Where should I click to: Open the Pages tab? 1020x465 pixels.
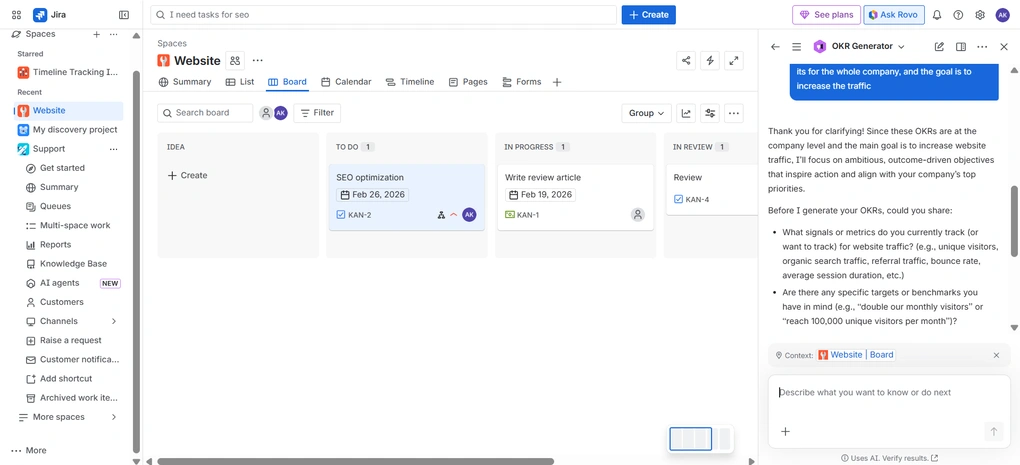468,82
